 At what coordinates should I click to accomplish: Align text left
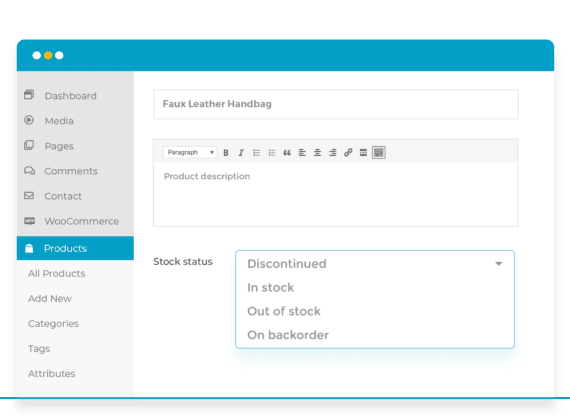[302, 153]
